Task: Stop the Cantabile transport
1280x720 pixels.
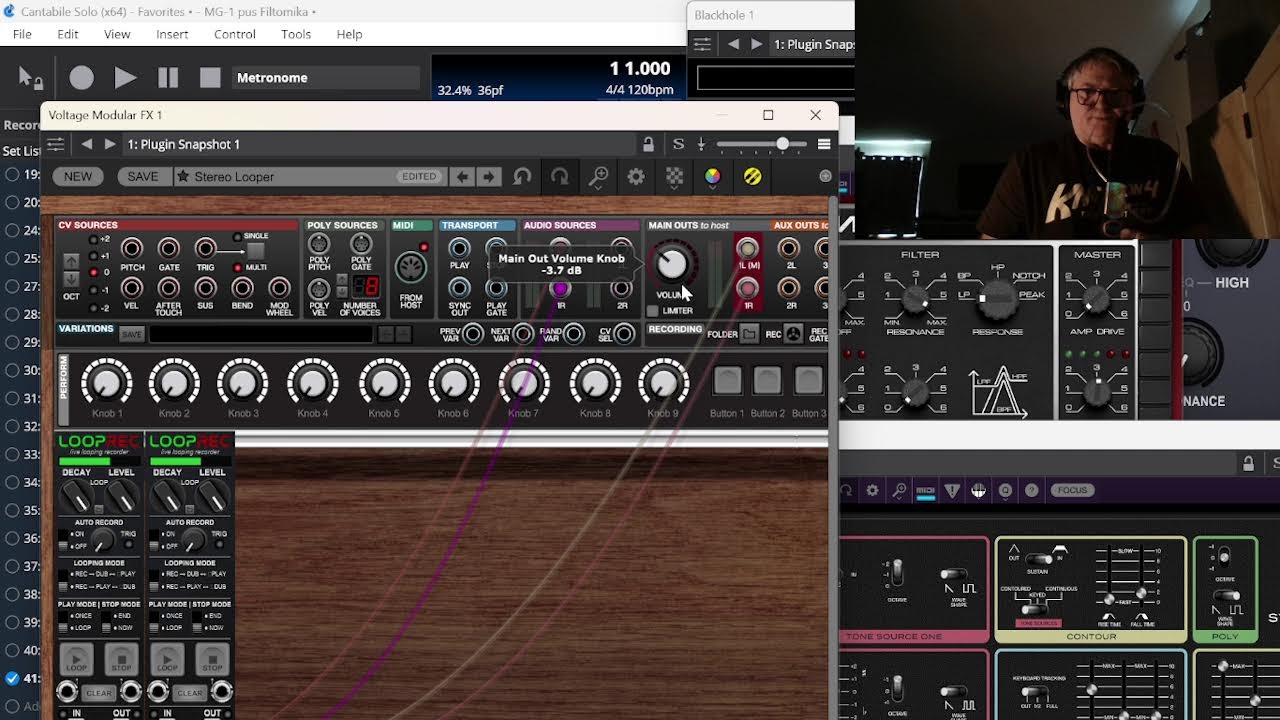Action: tap(210, 78)
